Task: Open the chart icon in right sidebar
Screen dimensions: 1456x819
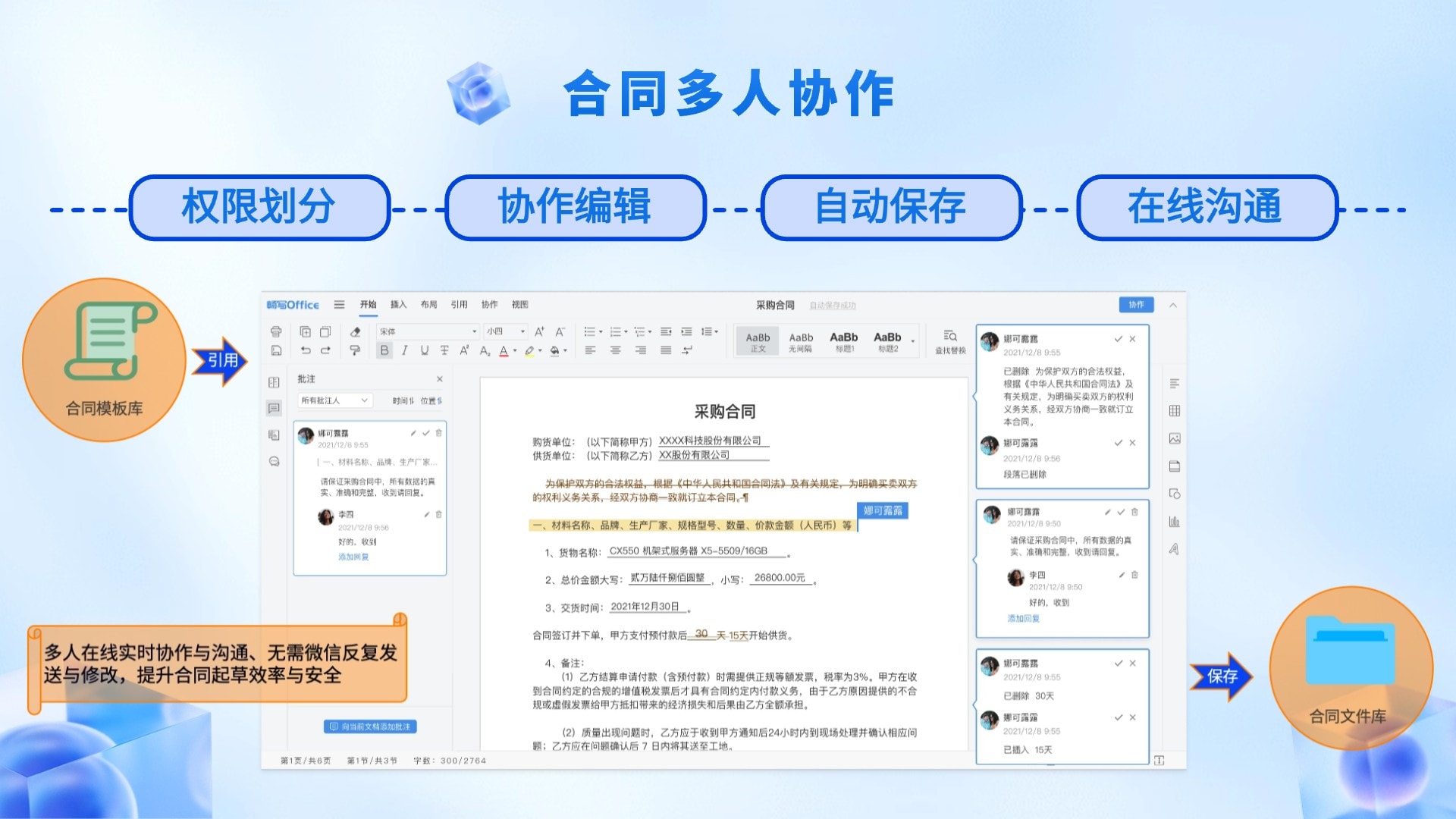Action: pyautogui.click(x=1175, y=522)
